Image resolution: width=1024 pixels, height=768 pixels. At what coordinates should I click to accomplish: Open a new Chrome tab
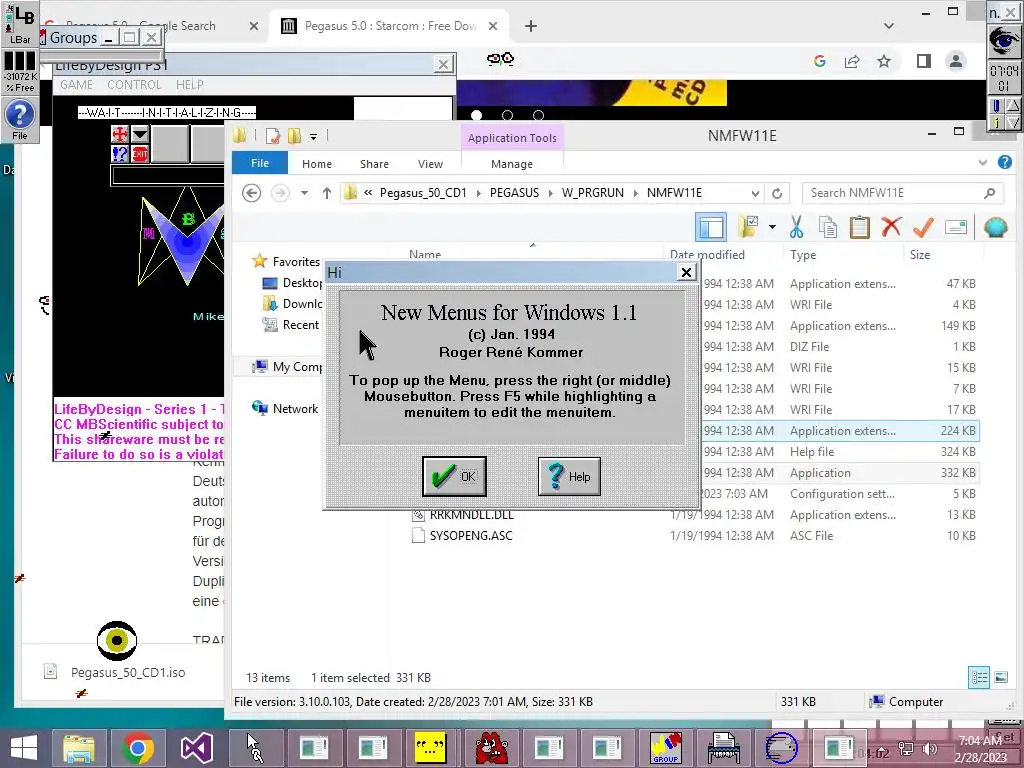click(x=531, y=26)
